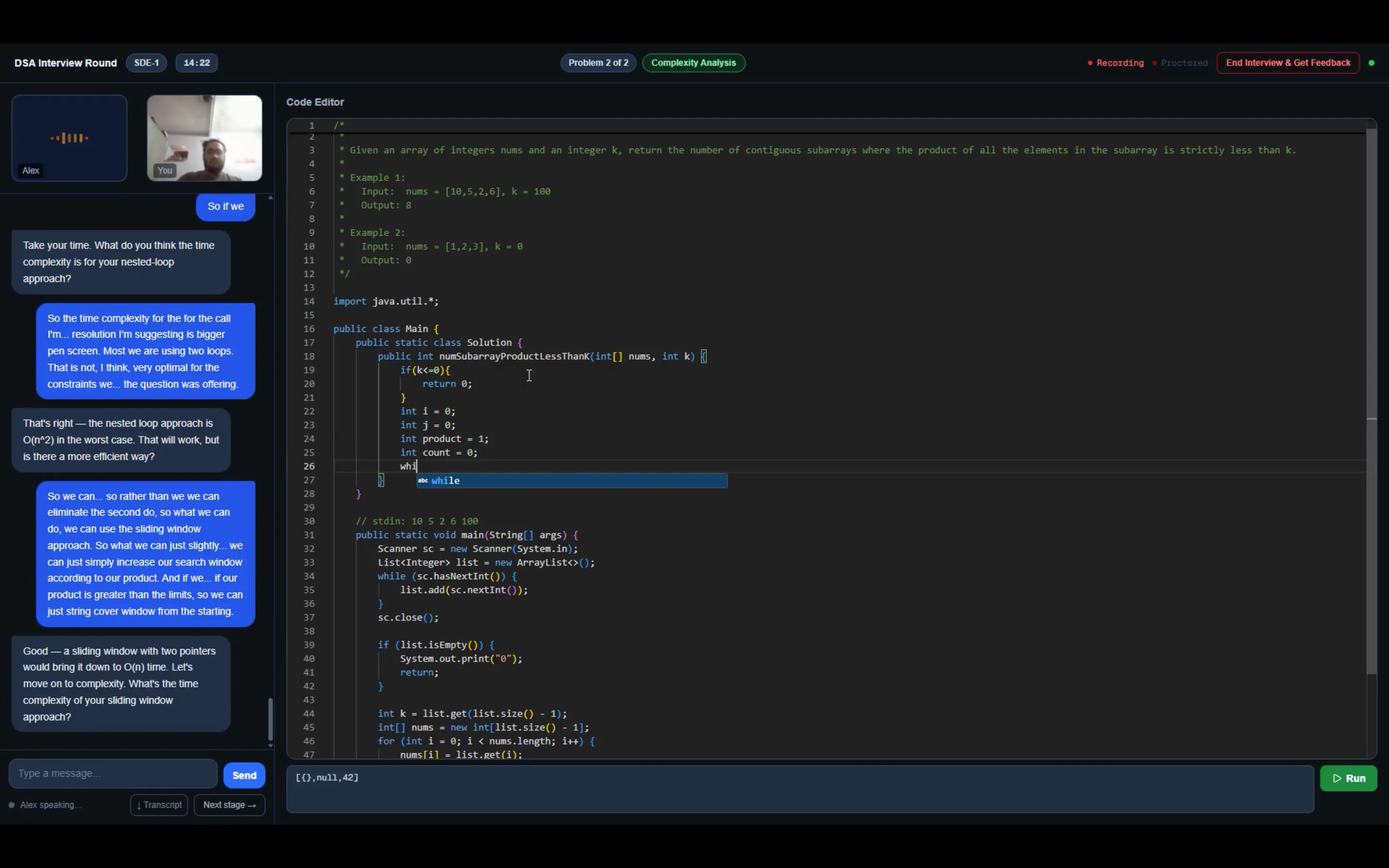Click the abc icon in autocomplete suggestion
1389x868 pixels.
click(x=423, y=480)
